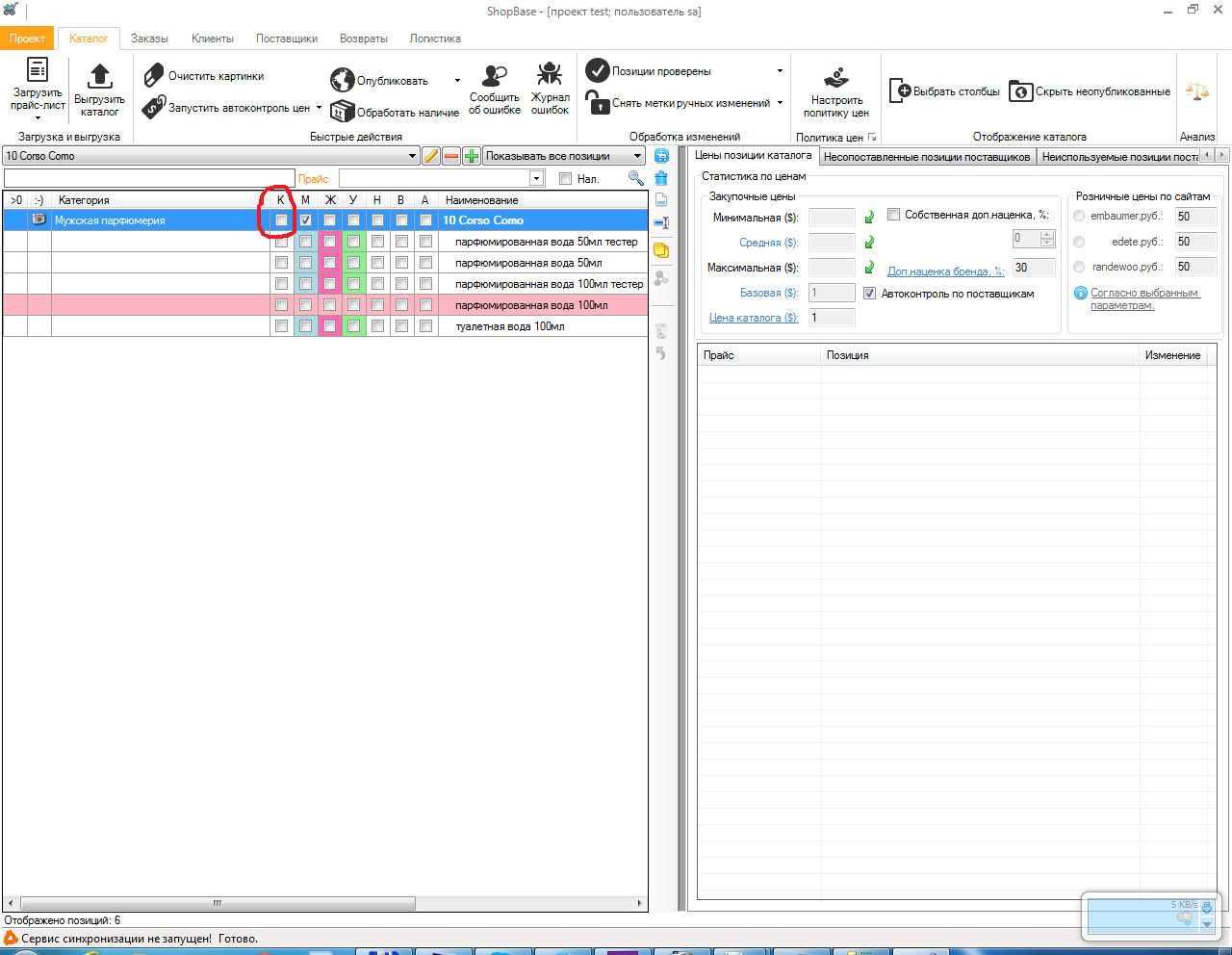The image size is (1232, 955).
Task: Click the blue info icon by Согласно выбранным
Action: [1081, 293]
